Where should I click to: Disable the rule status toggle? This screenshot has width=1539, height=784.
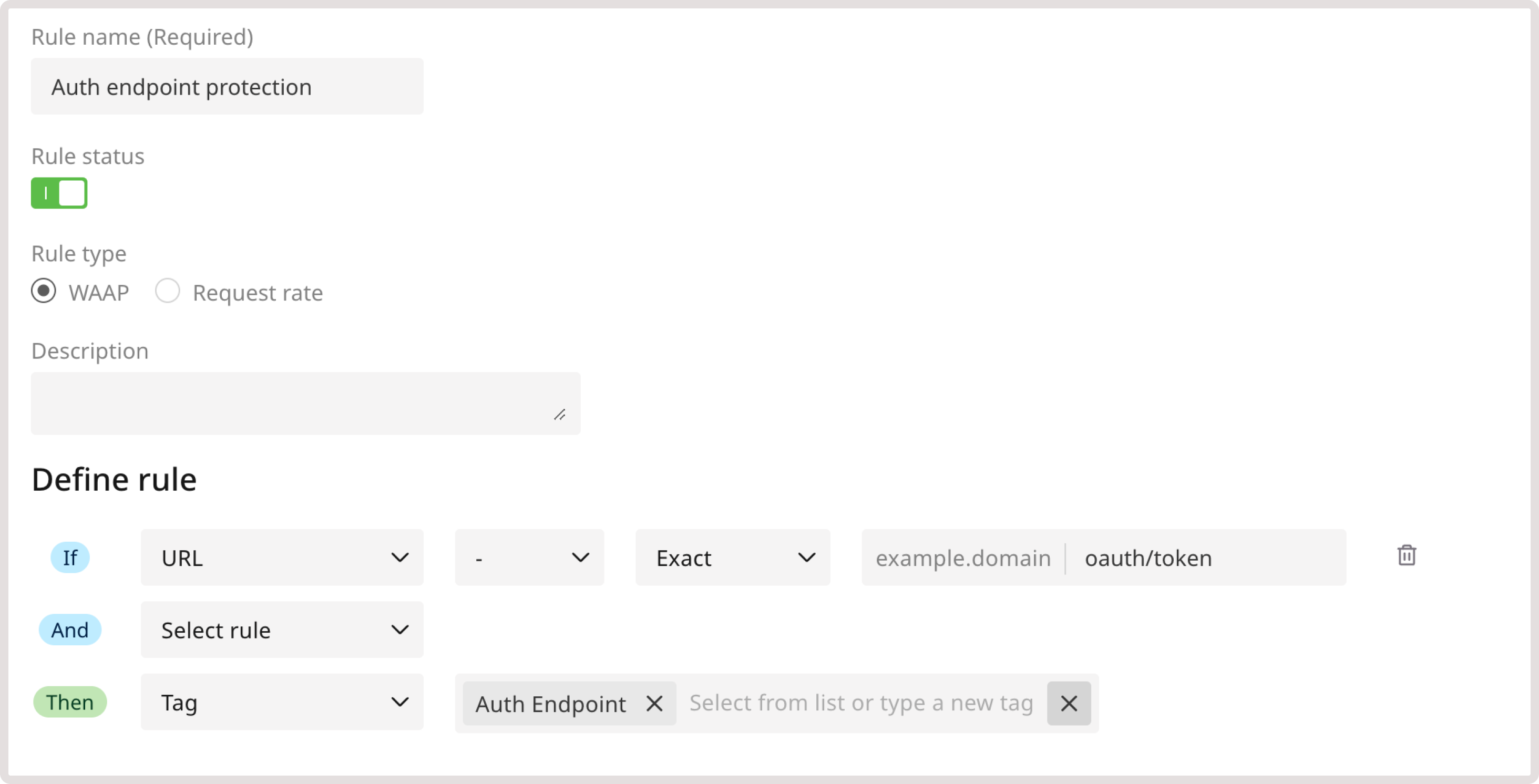pyautogui.click(x=59, y=193)
